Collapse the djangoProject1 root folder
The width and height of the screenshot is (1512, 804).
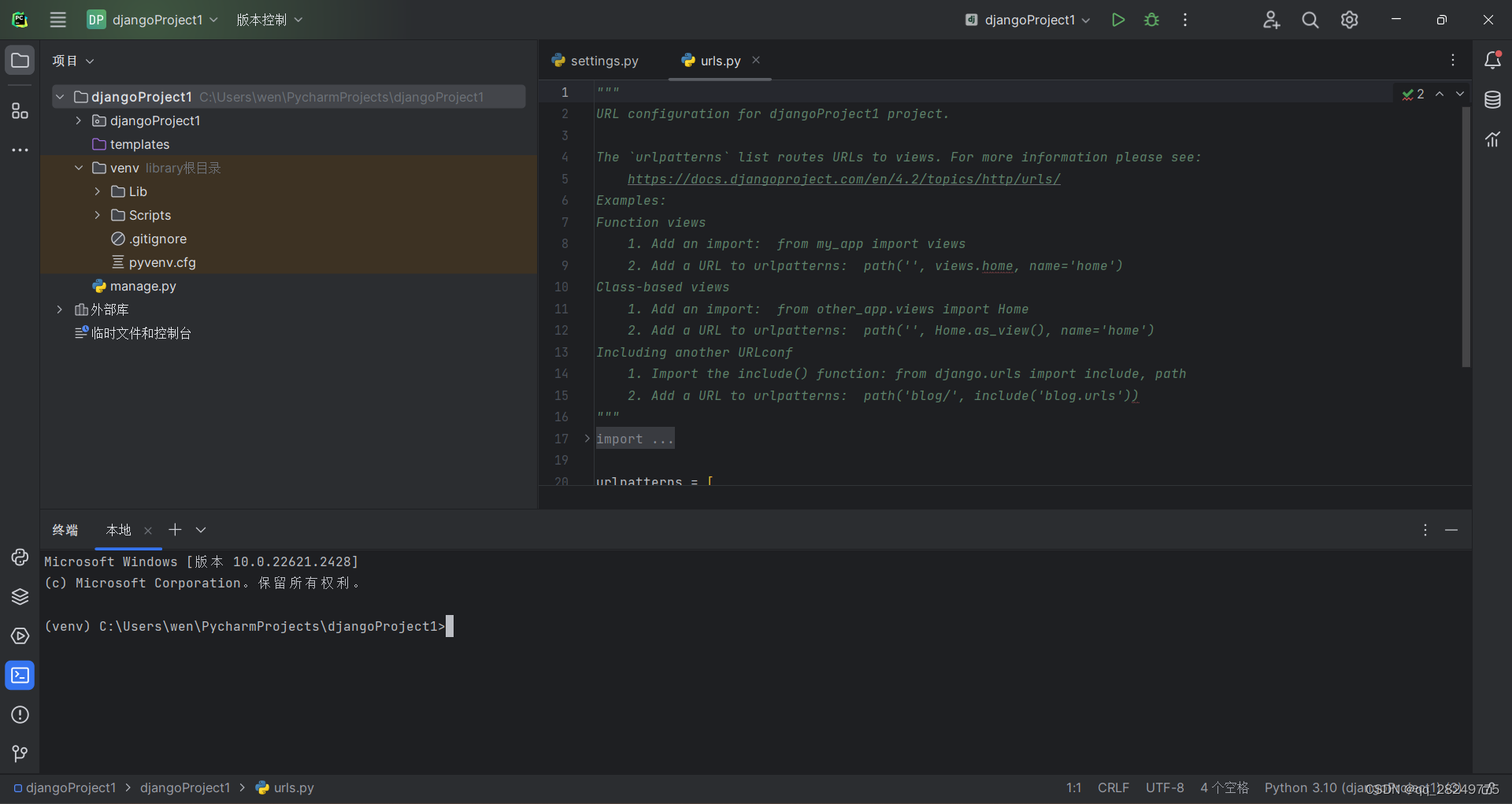click(60, 97)
